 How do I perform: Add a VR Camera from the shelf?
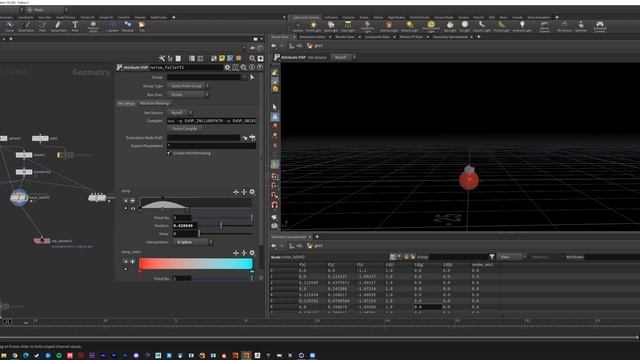[564, 27]
